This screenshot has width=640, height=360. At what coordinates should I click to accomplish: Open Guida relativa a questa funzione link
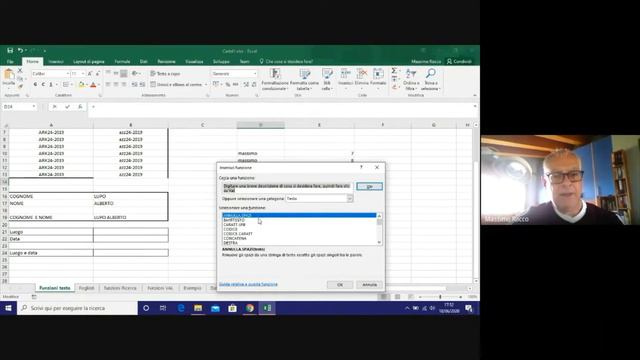pos(248,284)
